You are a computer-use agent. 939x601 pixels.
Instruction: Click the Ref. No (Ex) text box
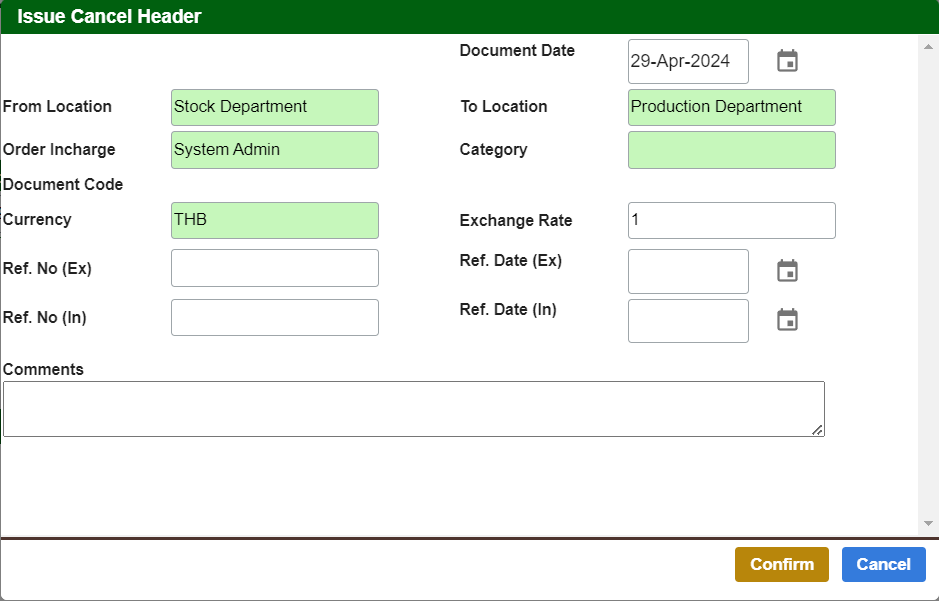pyautogui.click(x=275, y=268)
